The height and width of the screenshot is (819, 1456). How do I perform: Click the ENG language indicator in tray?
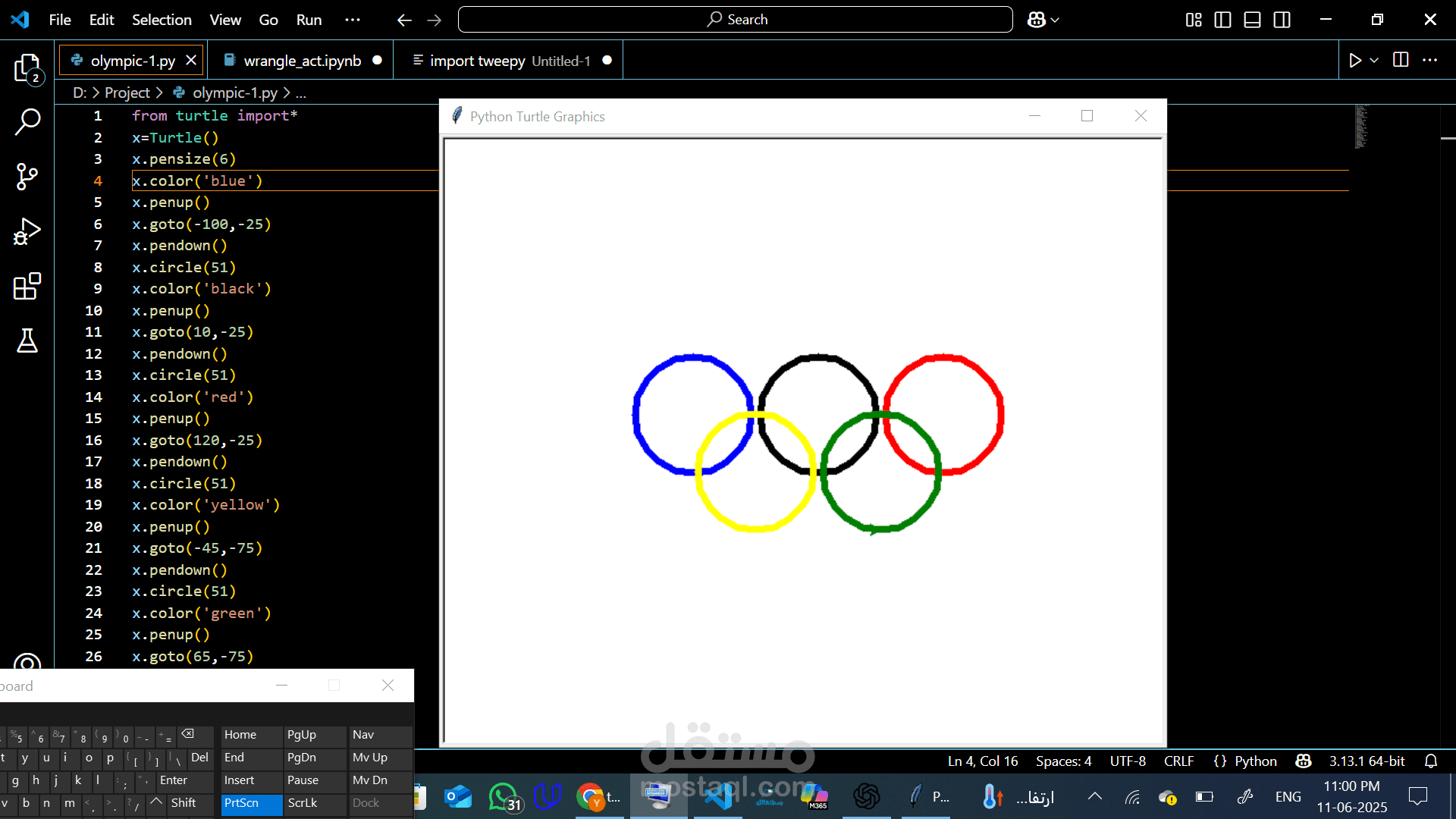(1288, 797)
